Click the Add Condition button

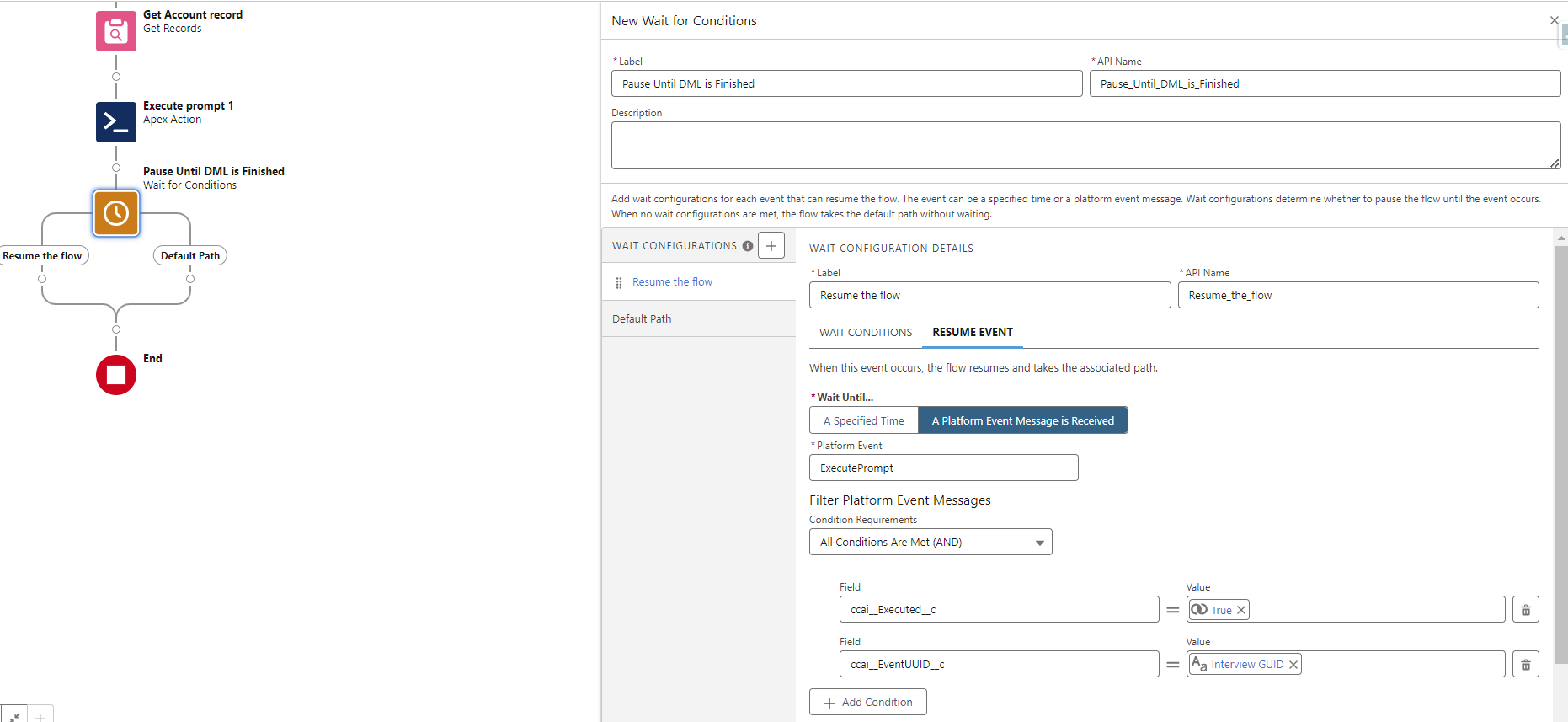tap(867, 702)
